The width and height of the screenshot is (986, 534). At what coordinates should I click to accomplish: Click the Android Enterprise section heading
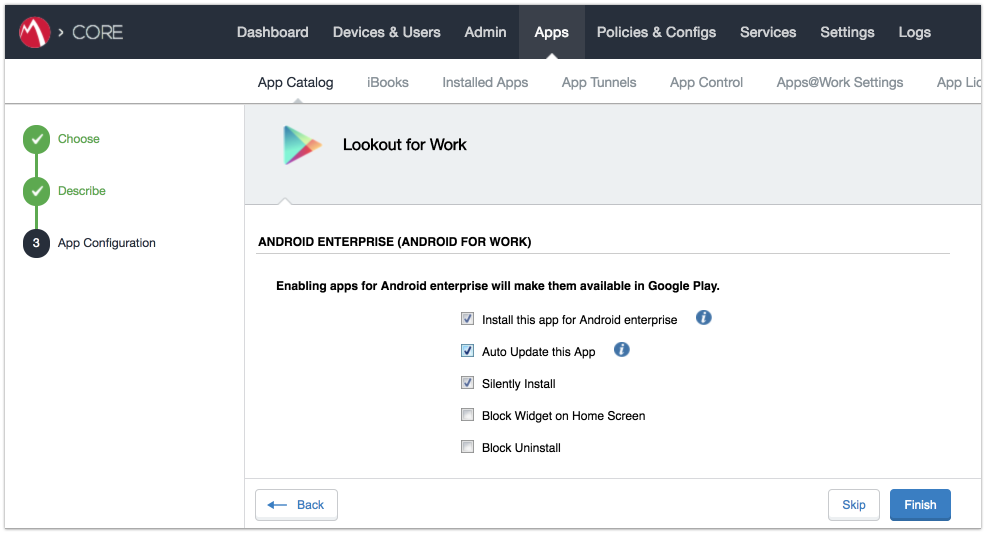point(394,242)
